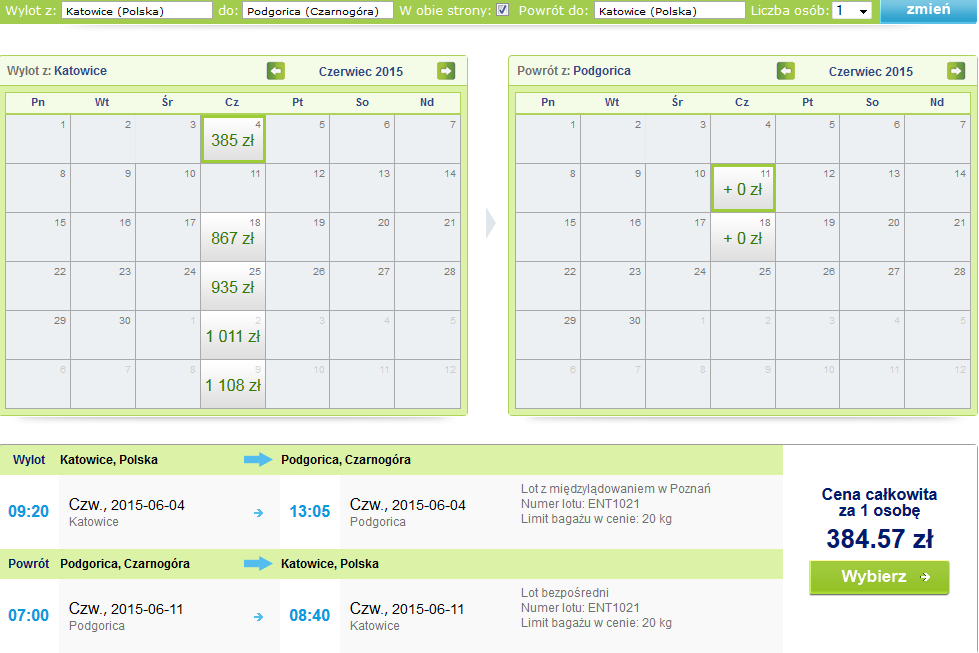Toggle the 'W obie strony' round-trip checkbox
This screenshot has height=653, width=979.
(503, 10)
